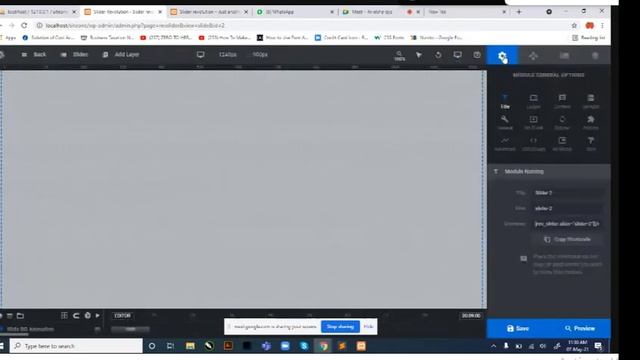Open the Slides menu in toolbar
Viewport: 640px width, 360px height.
(74, 55)
